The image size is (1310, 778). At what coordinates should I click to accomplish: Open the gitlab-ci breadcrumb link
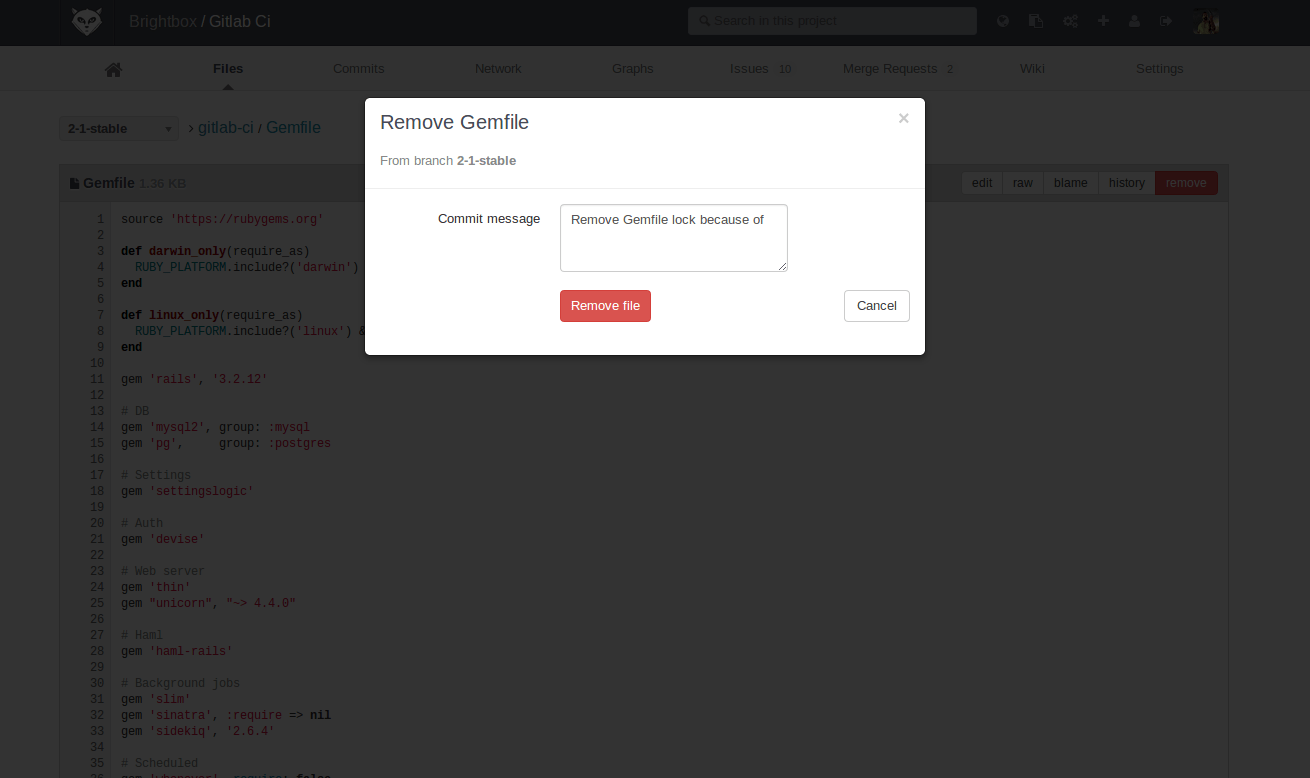(225, 128)
